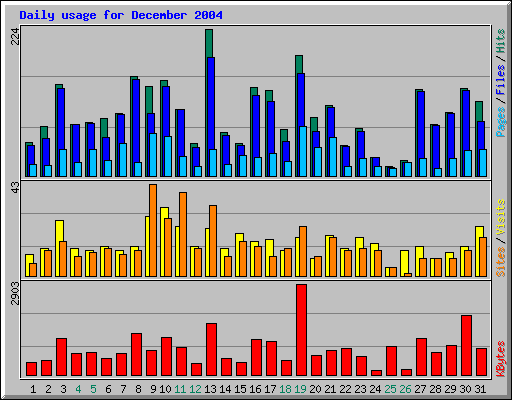The image size is (512, 400).
Task: Select the red KBytes bar for day 30
Action: (x=466, y=346)
